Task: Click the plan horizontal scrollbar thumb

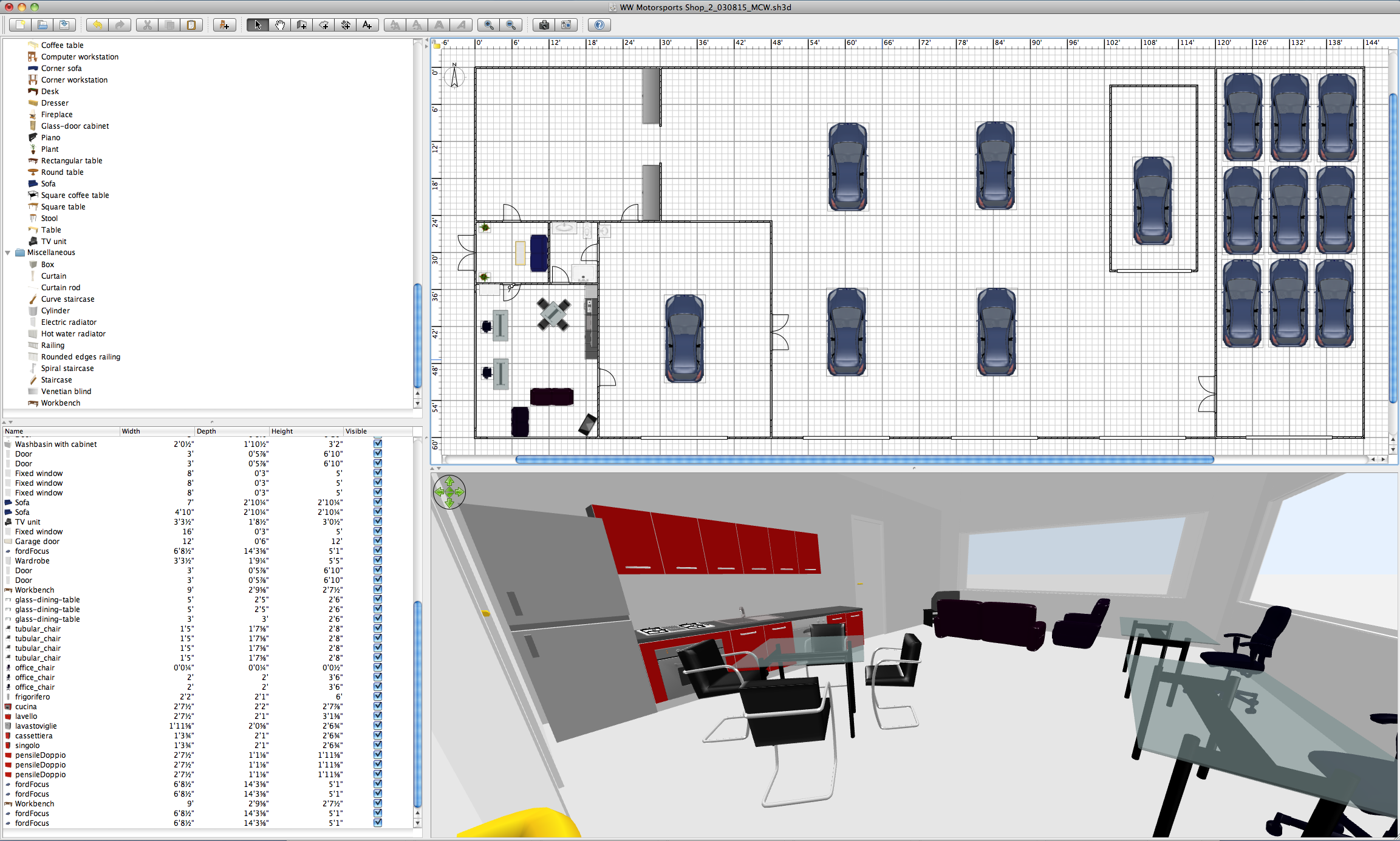Action: tap(864, 460)
